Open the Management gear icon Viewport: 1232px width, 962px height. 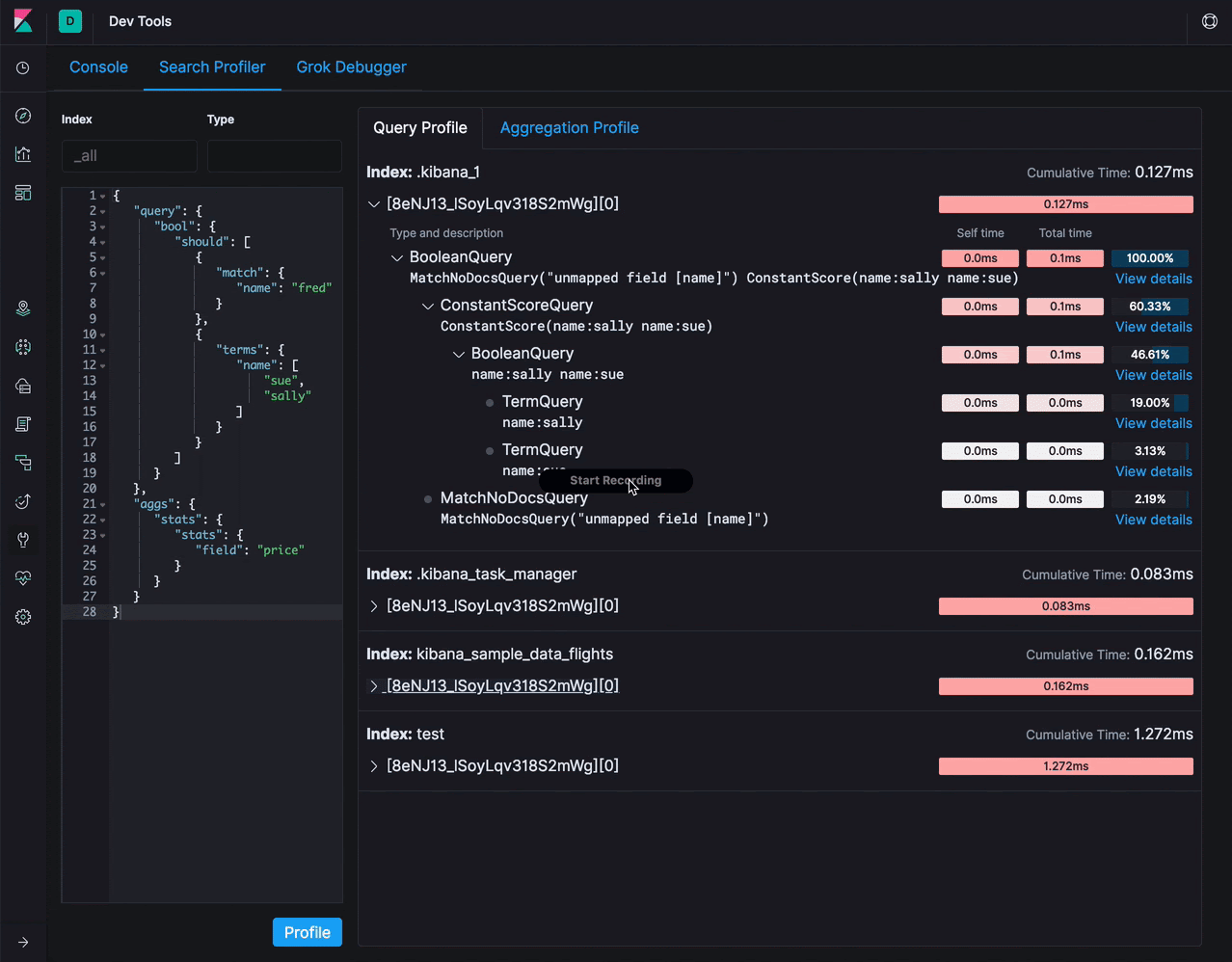point(23,617)
